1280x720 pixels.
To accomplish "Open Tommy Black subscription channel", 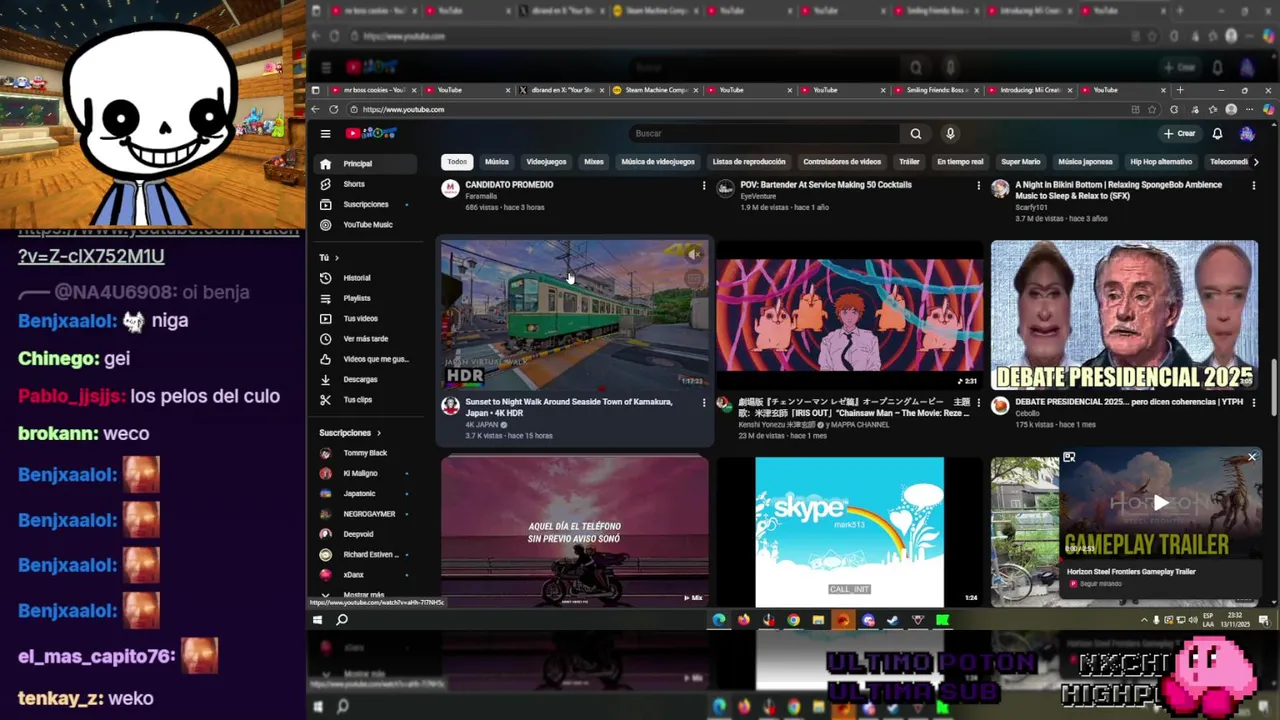I will click(x=364, y=453).
